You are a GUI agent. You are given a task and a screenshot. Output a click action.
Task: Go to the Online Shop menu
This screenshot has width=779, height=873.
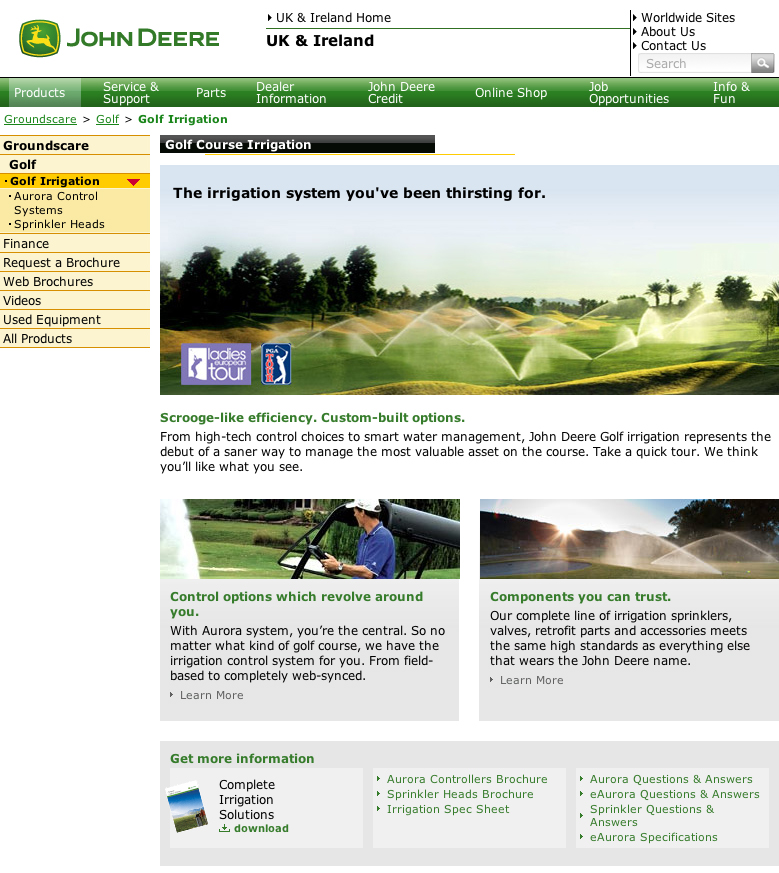coord(511,93)
